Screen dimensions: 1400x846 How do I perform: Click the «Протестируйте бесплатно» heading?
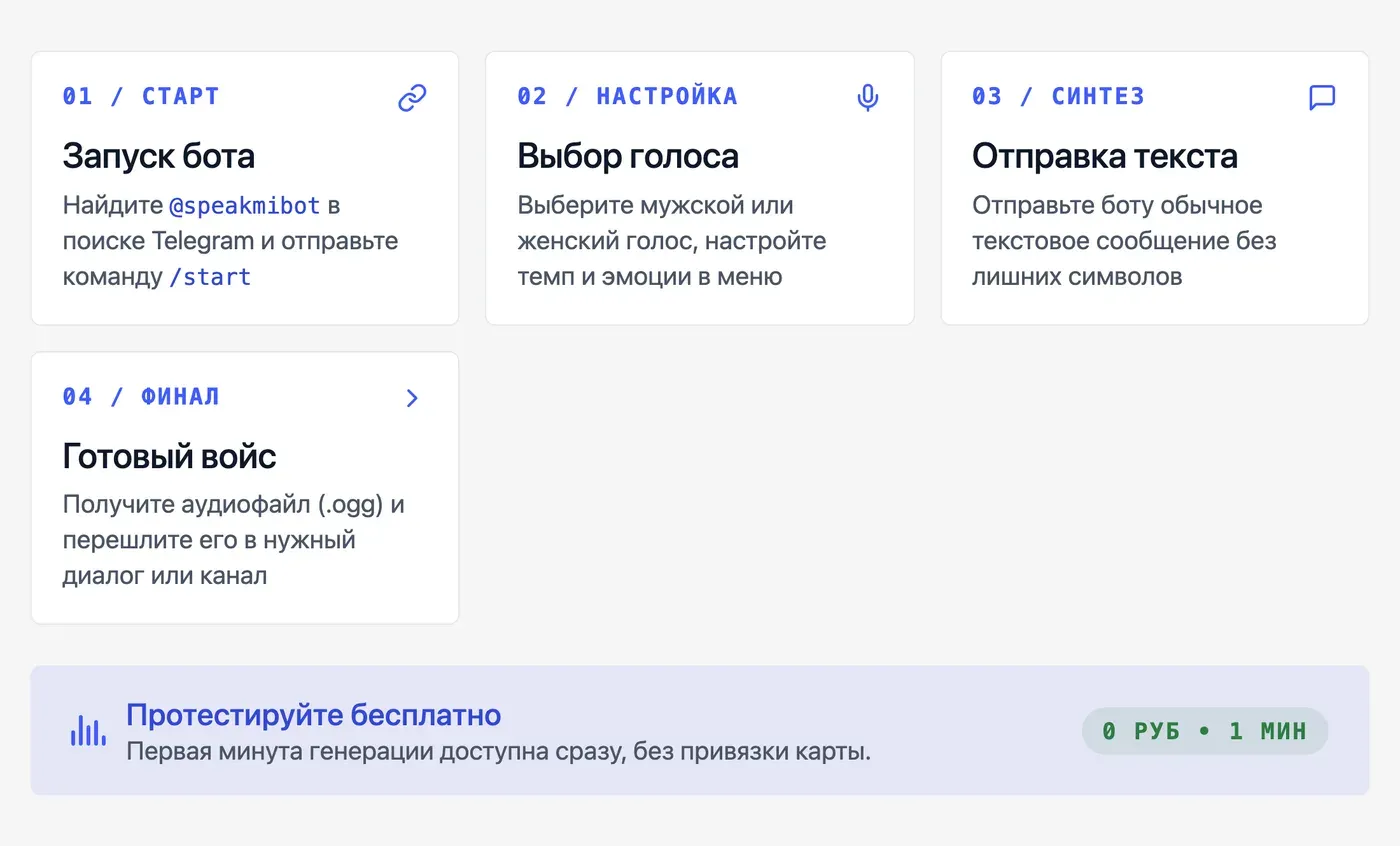pyautogui.click(x=313, y=715)
